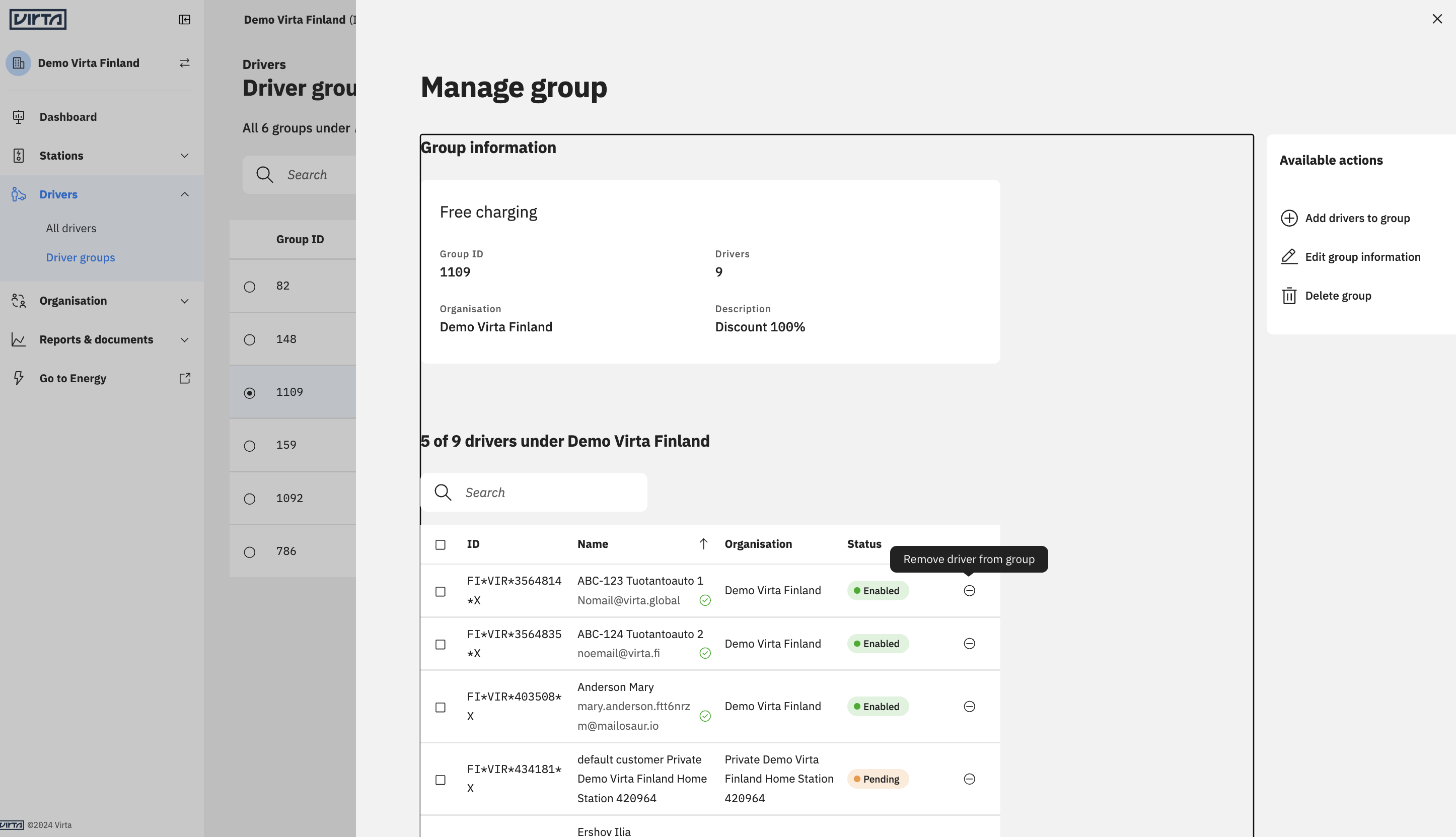The width and height of the screenshot is (1456, 837).
Task: Click the Pending status badge
Action: pyautogui.click(x=878, y=779)
